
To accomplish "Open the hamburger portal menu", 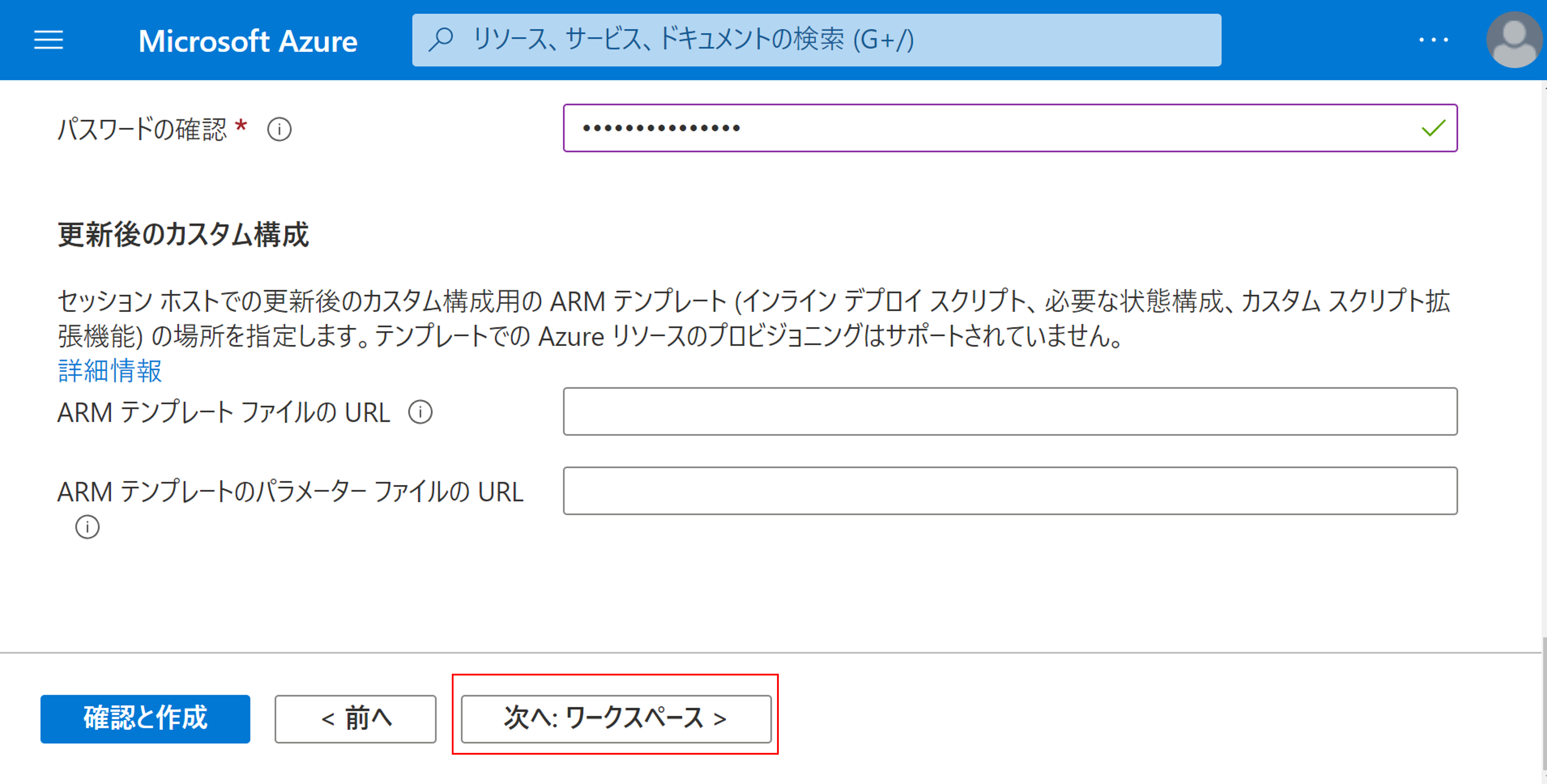I will 48,40.
